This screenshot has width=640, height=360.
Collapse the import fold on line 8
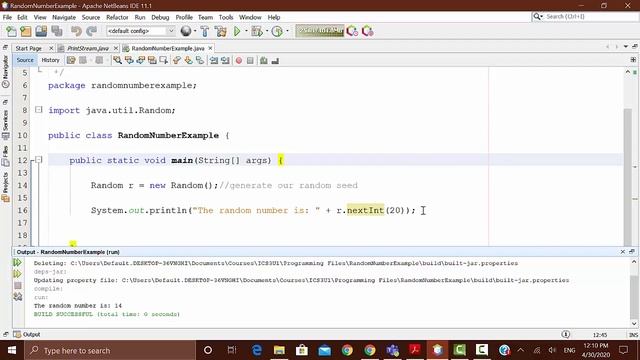tap(38, 110)
